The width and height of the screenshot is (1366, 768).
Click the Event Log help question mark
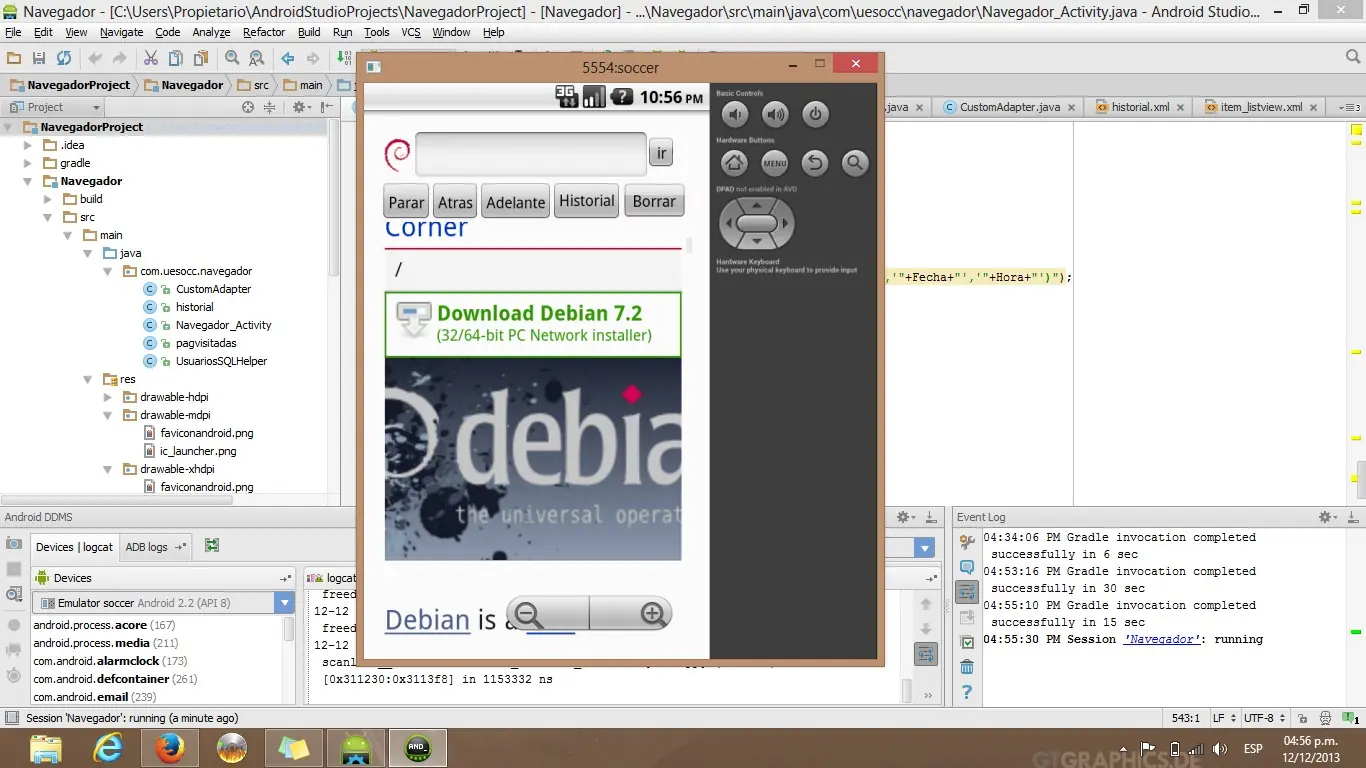(967, 692)
